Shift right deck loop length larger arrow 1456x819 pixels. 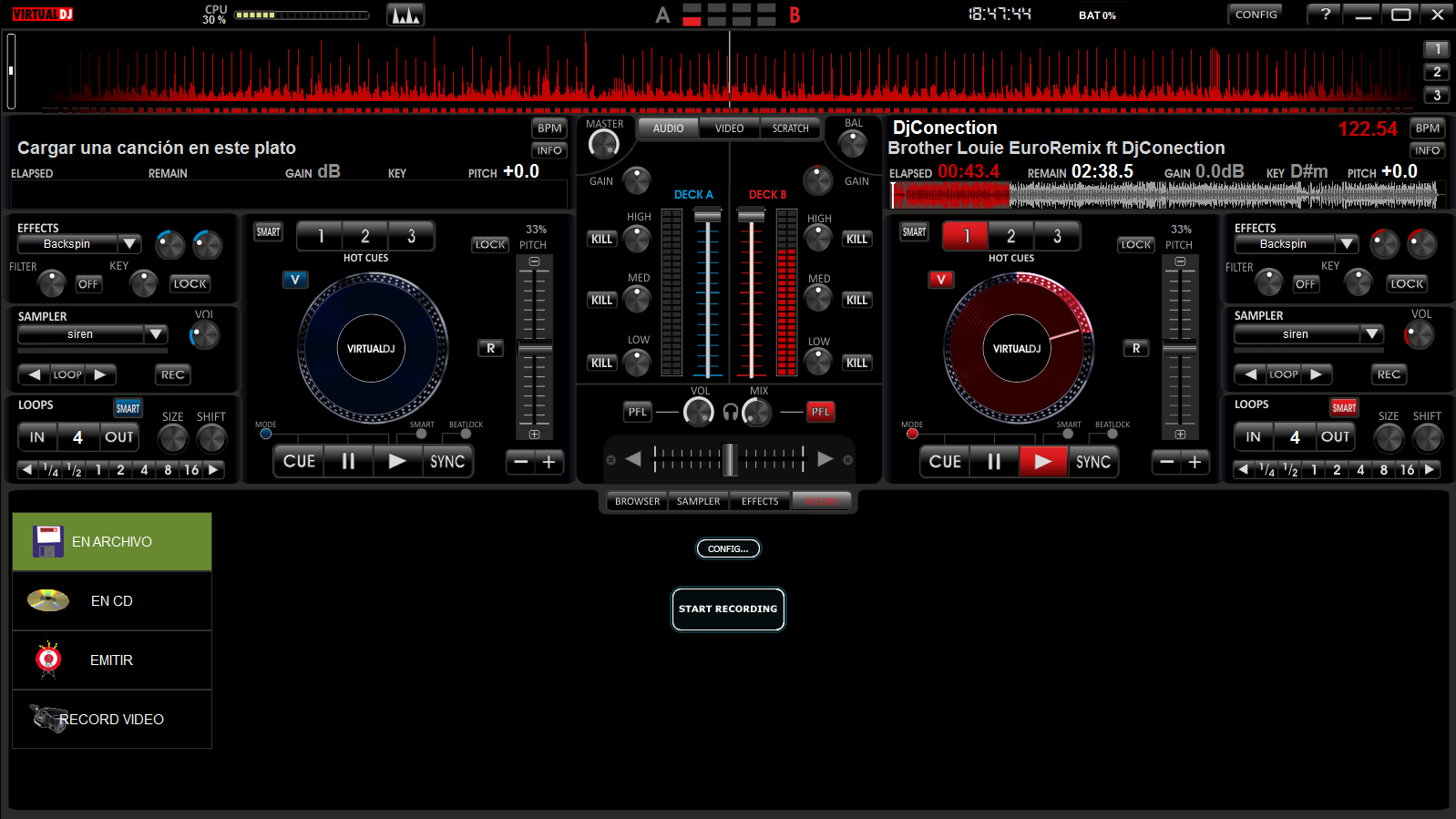[1430, 470]
